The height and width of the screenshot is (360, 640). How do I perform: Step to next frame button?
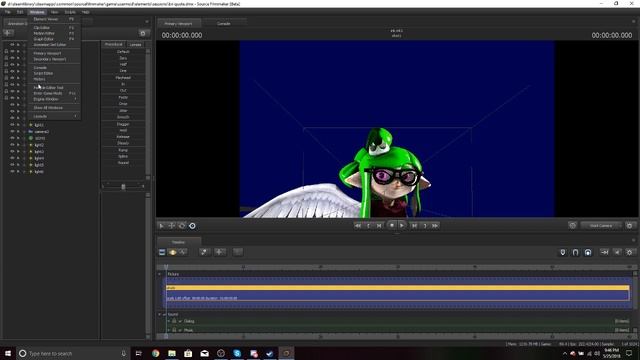click(x=414, y=225)
